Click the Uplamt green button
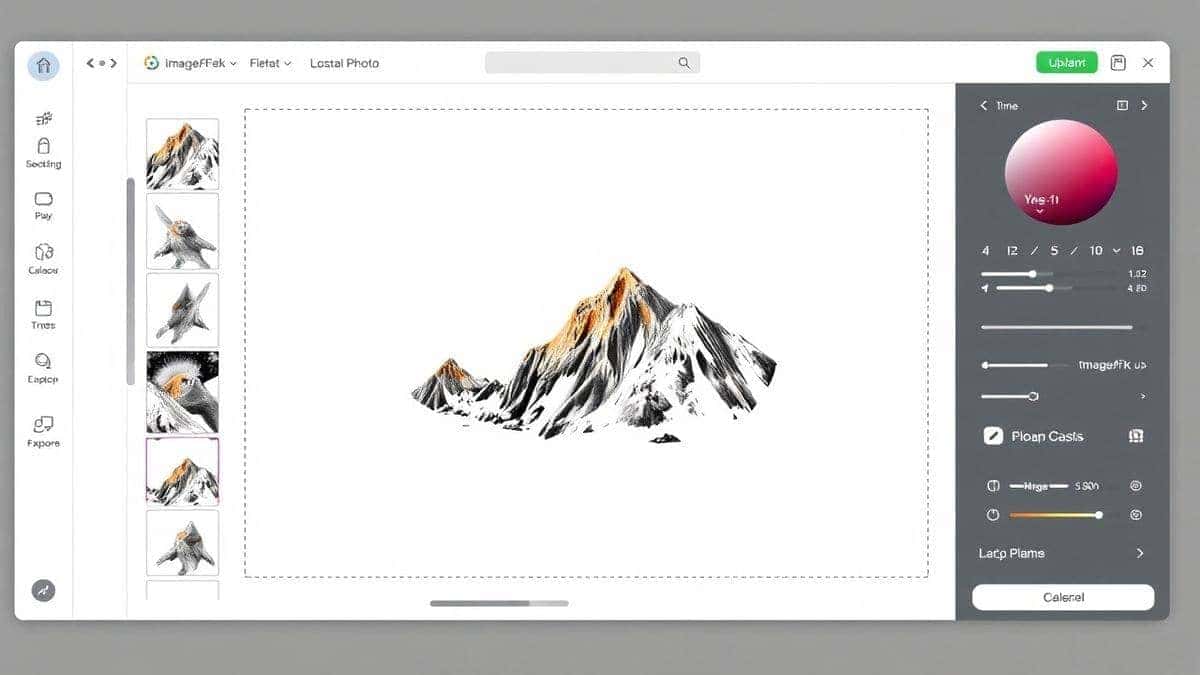 point(1067,63)
